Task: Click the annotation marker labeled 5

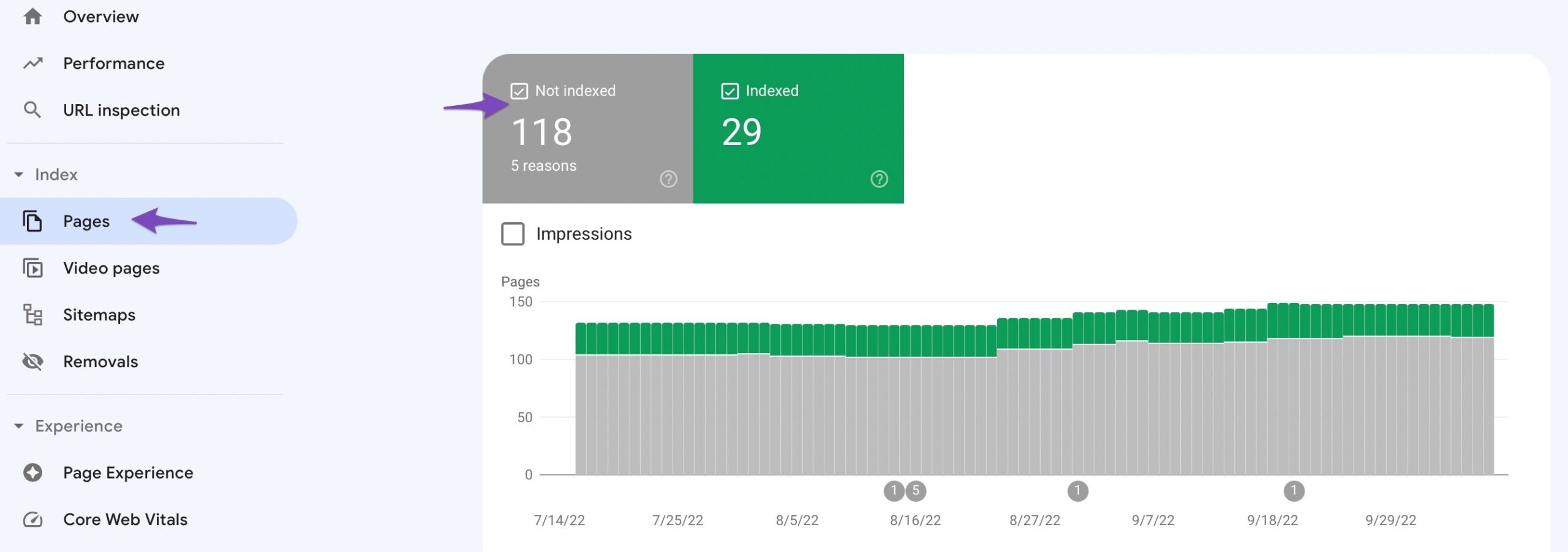Action: (916, 490)
